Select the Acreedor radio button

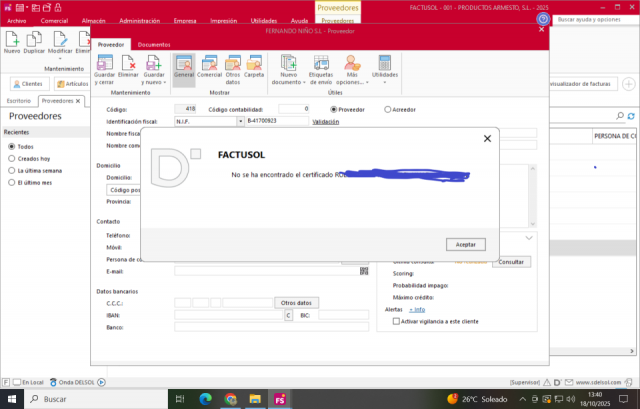[x=387, y=109]
